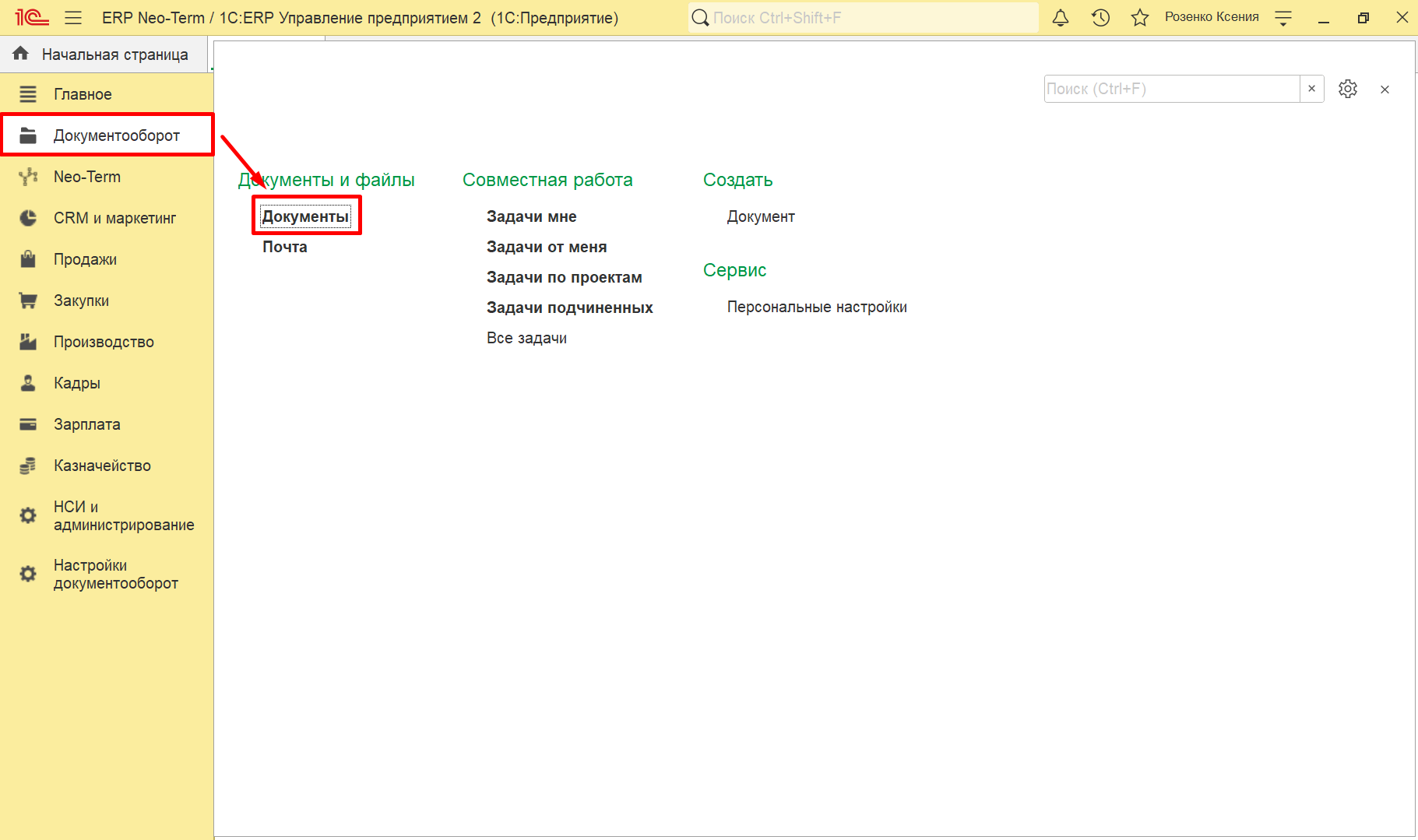Open Задачи от меня
1418x840 pixels.
(547, 247)
